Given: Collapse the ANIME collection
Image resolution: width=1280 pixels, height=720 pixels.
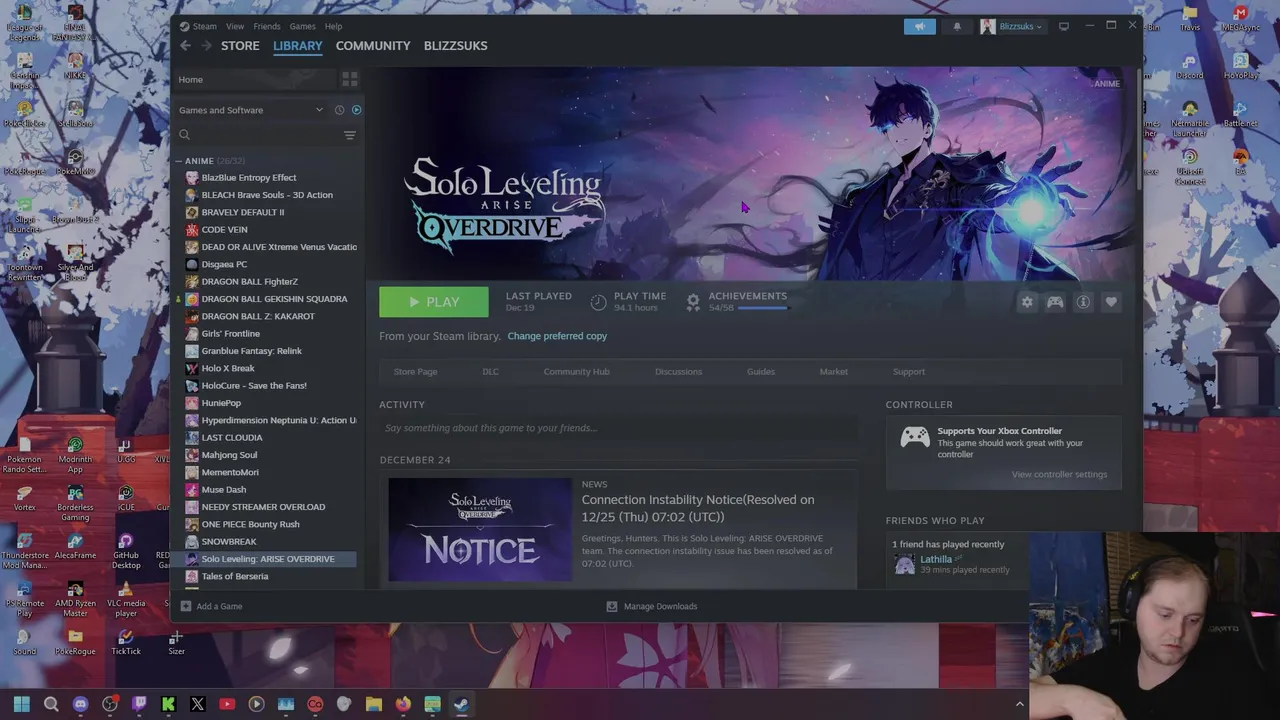Looking at the screenshot, I should click(179, 161).
